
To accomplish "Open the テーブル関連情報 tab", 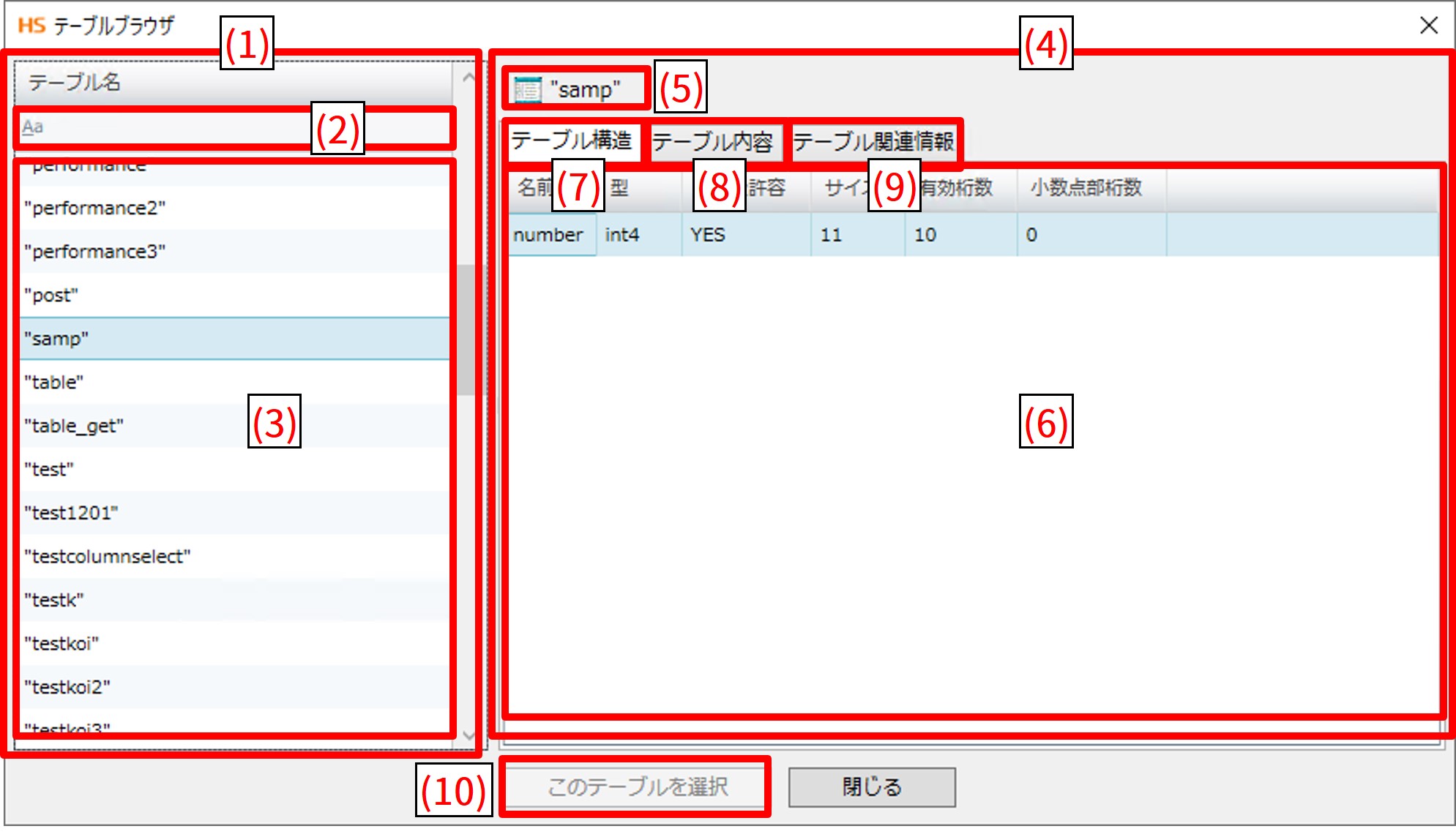I will click(873, 141).
